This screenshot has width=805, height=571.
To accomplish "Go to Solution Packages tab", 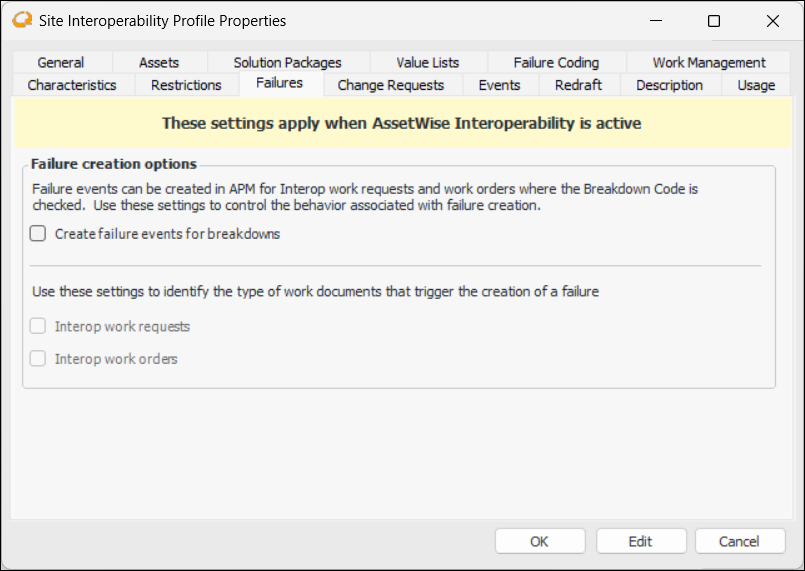I will 287,63.
